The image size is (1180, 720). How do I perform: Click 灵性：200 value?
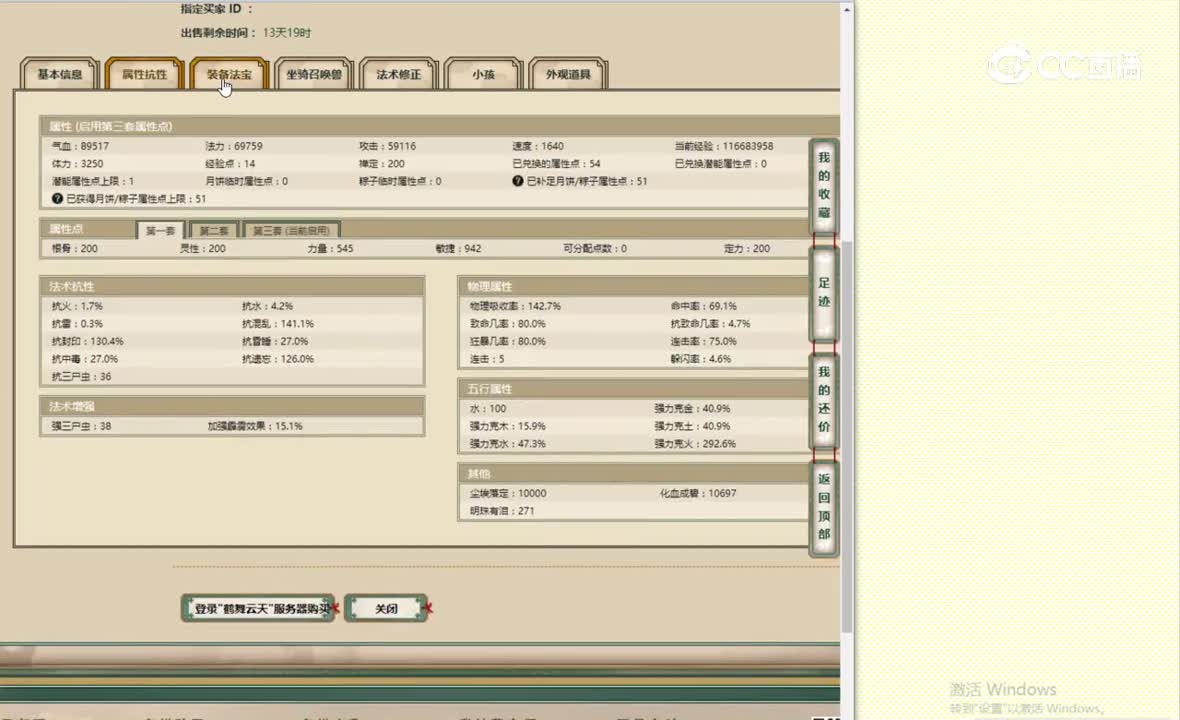coord(202,248)
